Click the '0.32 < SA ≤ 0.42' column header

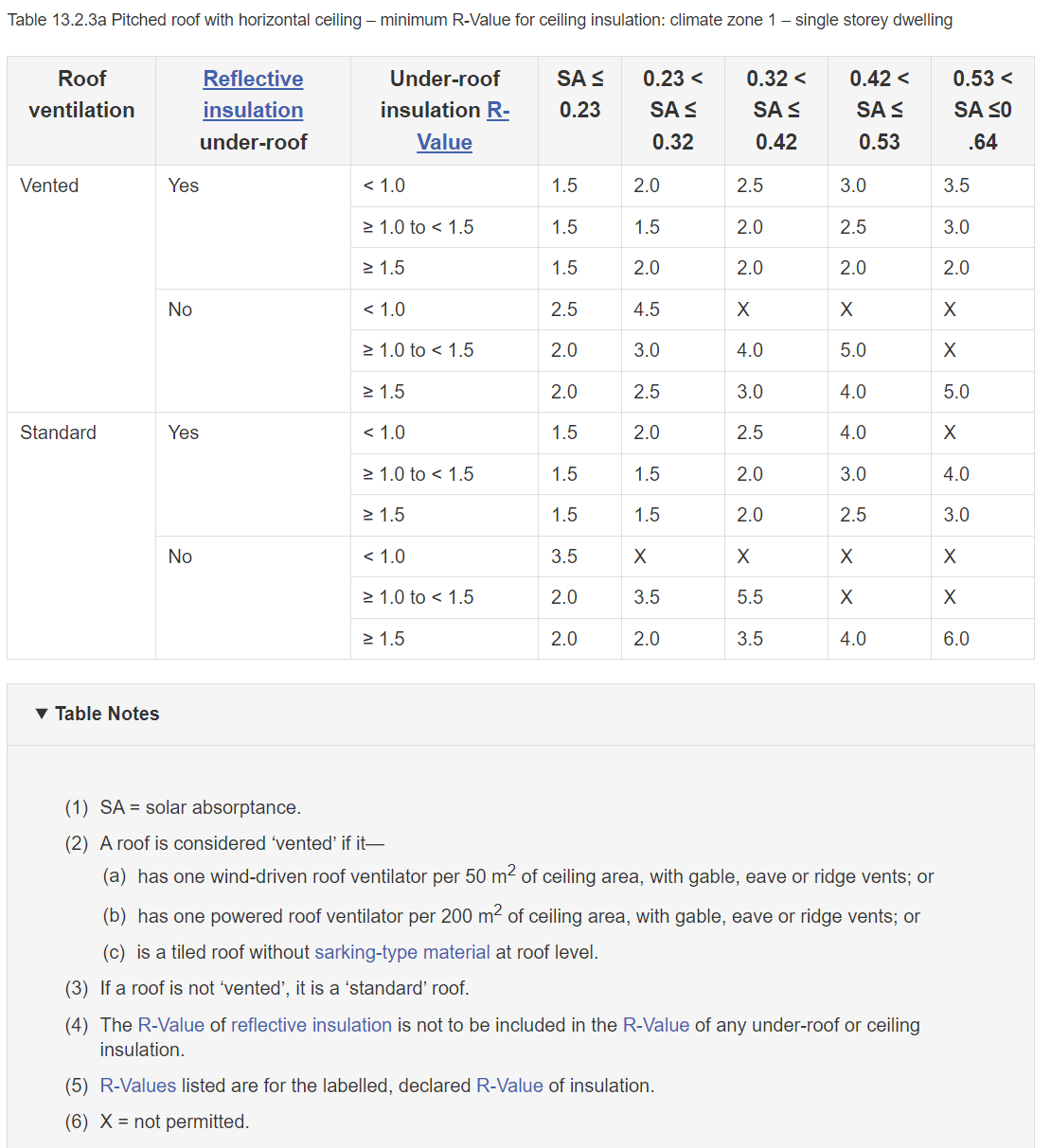coord(775,110)
